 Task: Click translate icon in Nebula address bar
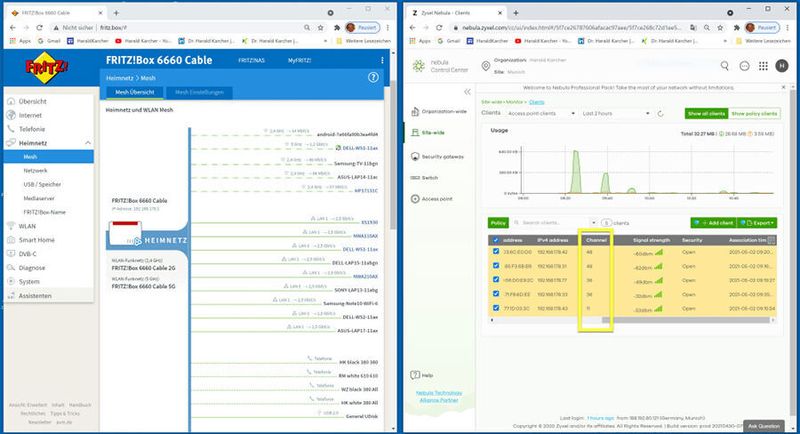[x=693, y=28]
